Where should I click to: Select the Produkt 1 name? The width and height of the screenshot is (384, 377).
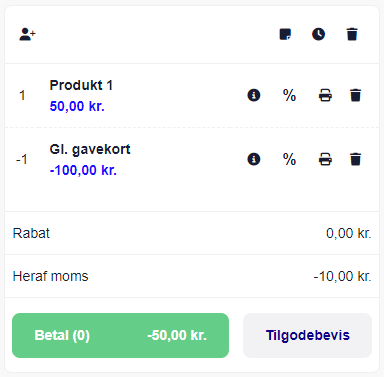[81, 85]
